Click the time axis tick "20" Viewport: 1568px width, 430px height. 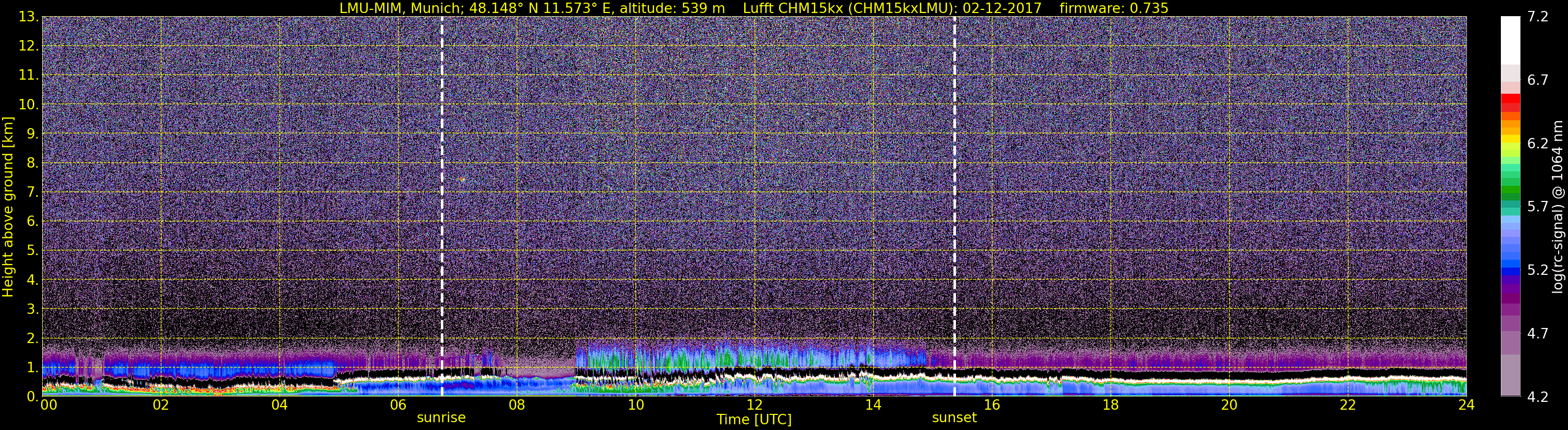[1229, 405]
